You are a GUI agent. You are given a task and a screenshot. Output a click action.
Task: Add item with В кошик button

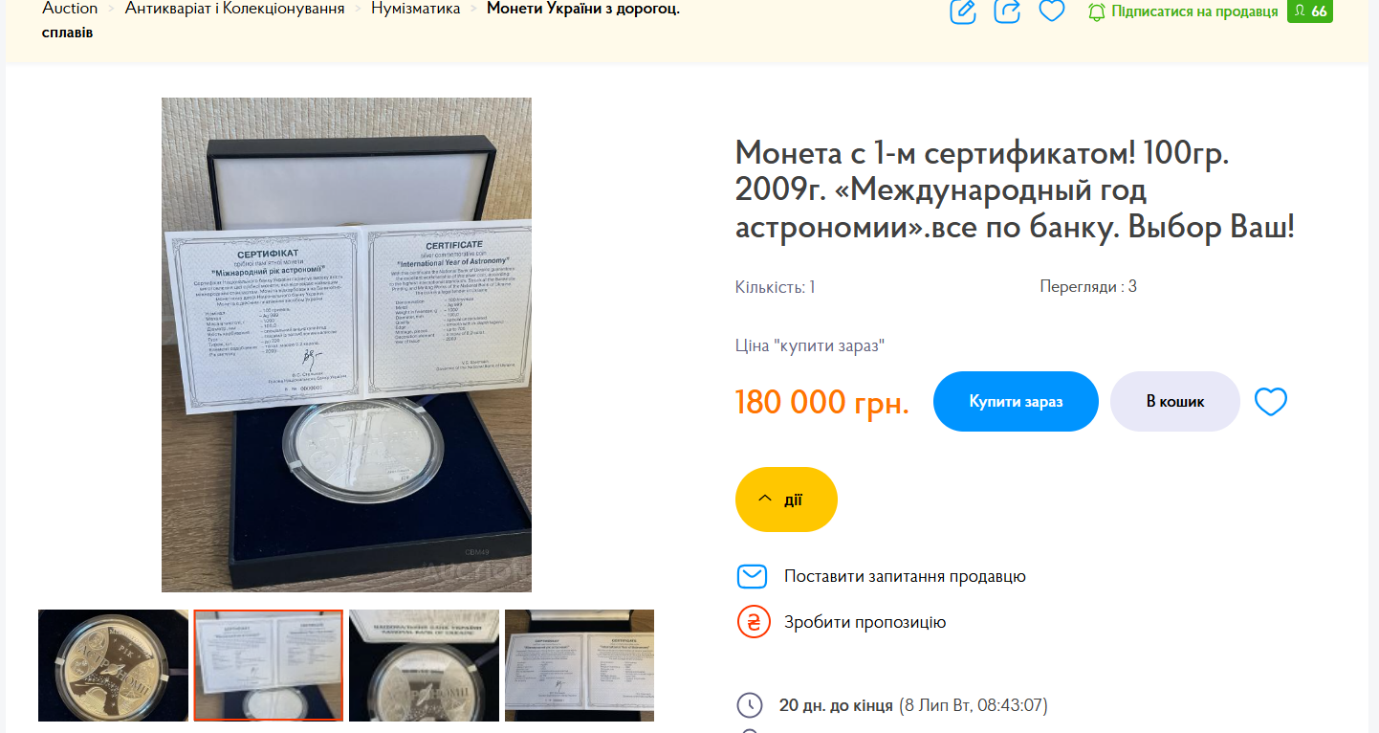(x=1175, y=401)
